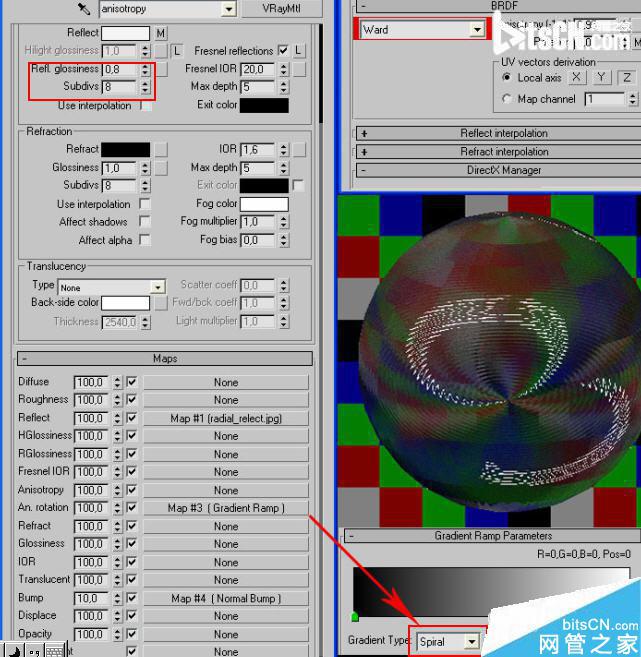Image resolution: width=641 pixels, height=657 pixels.
Task: Click the Roughness map None button
Action: coord(226,400)
